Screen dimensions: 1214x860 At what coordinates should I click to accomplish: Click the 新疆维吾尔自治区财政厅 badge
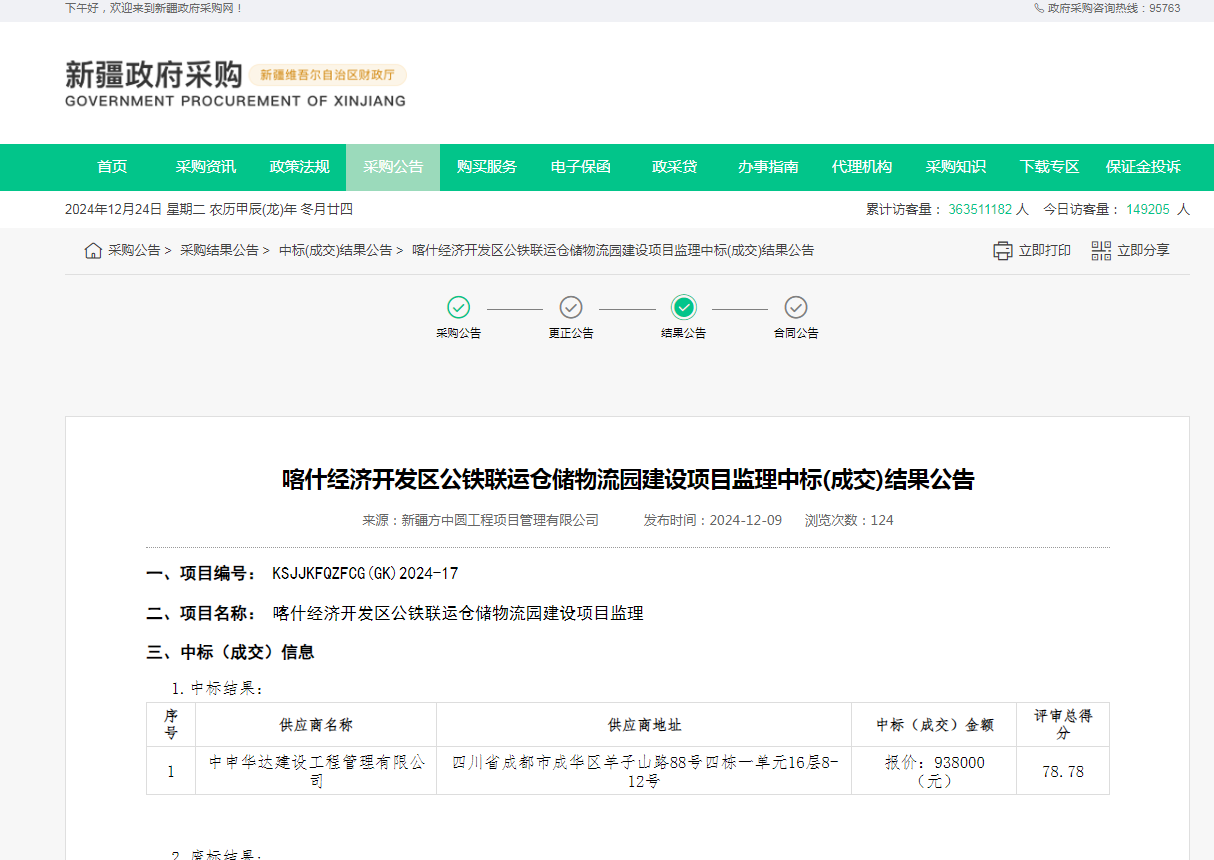327,75
